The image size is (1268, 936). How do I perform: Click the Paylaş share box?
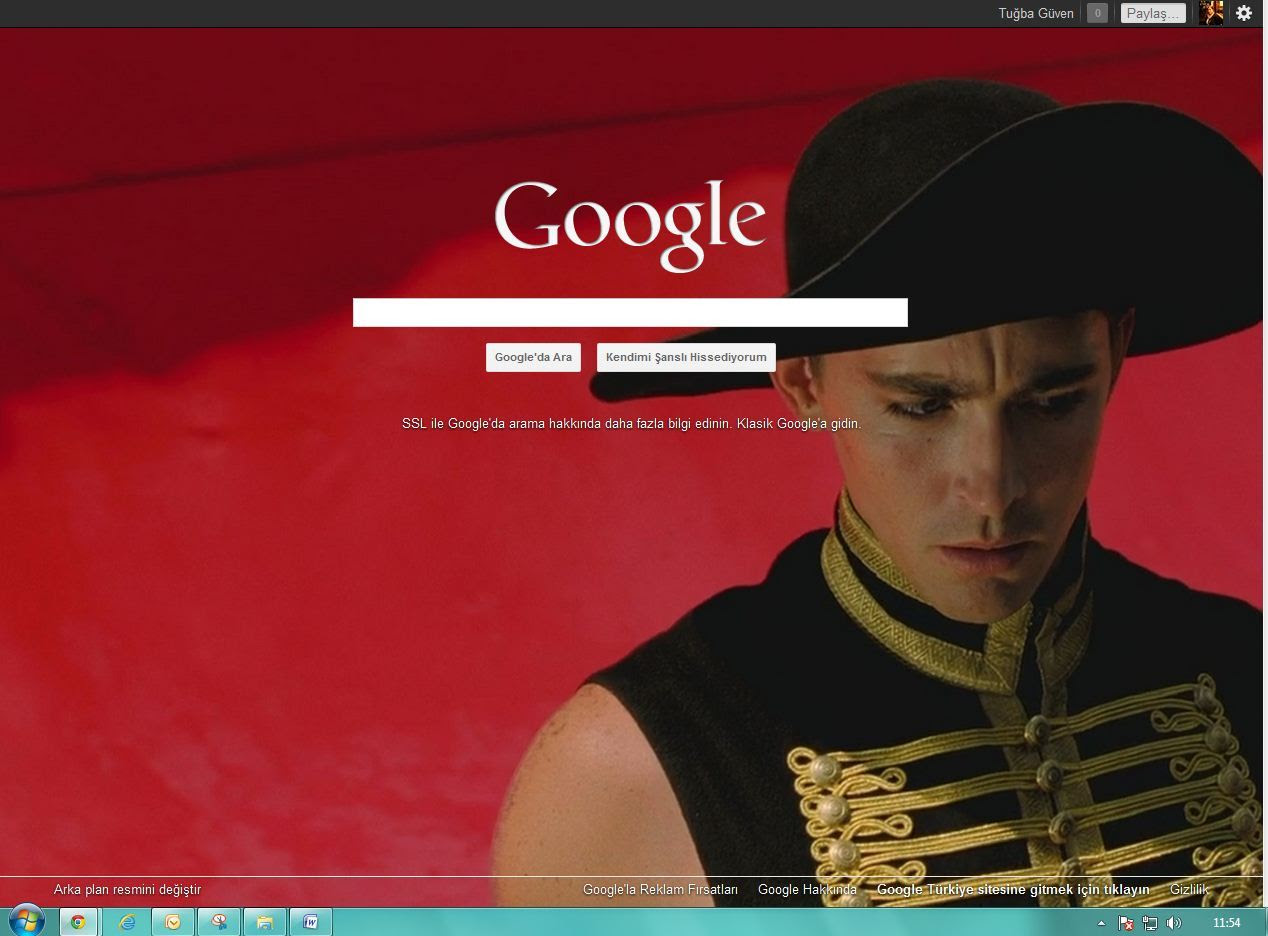[x=1153, y=13]
